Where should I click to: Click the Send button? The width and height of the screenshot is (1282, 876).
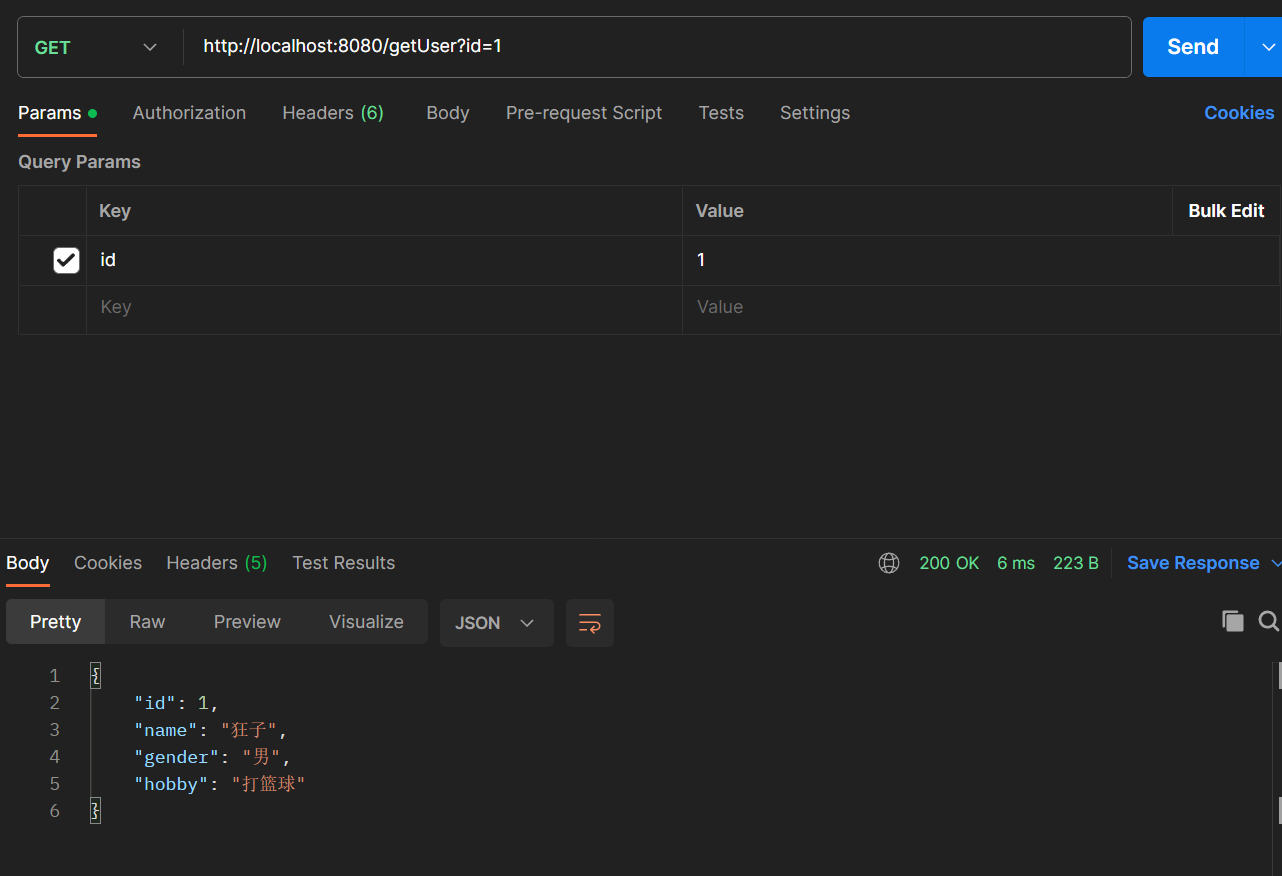coord(1192,46)
